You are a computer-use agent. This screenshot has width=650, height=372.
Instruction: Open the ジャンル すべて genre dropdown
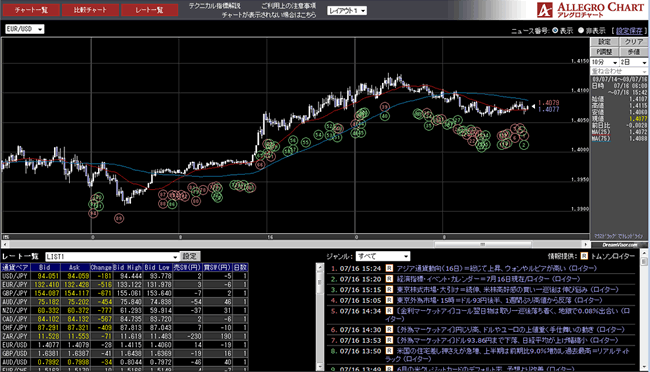[383, 256]
